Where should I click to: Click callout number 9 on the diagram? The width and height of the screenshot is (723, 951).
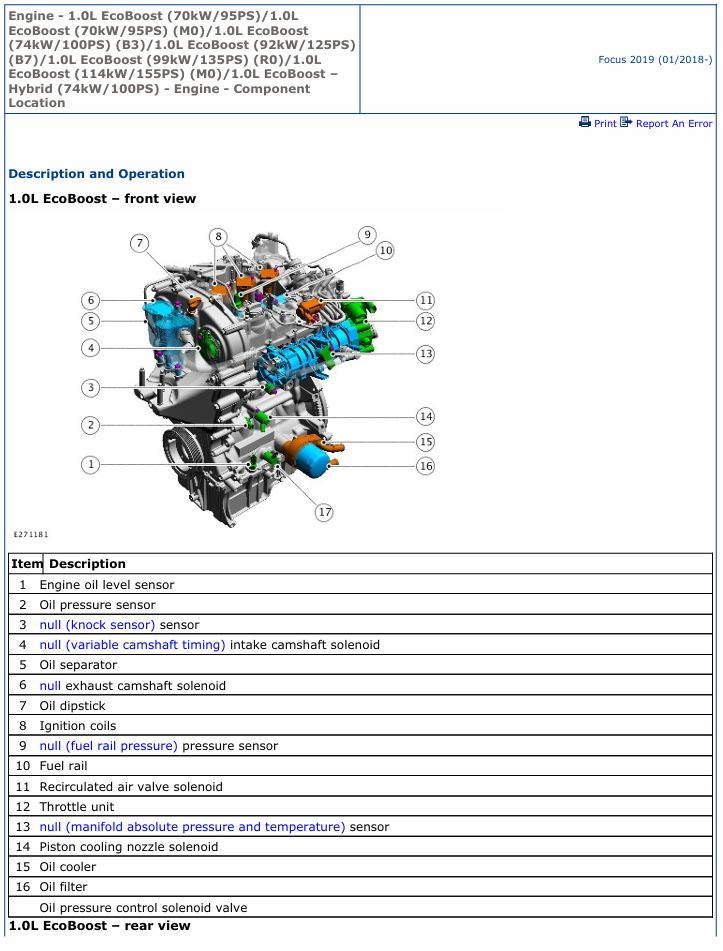pos(367,235)
